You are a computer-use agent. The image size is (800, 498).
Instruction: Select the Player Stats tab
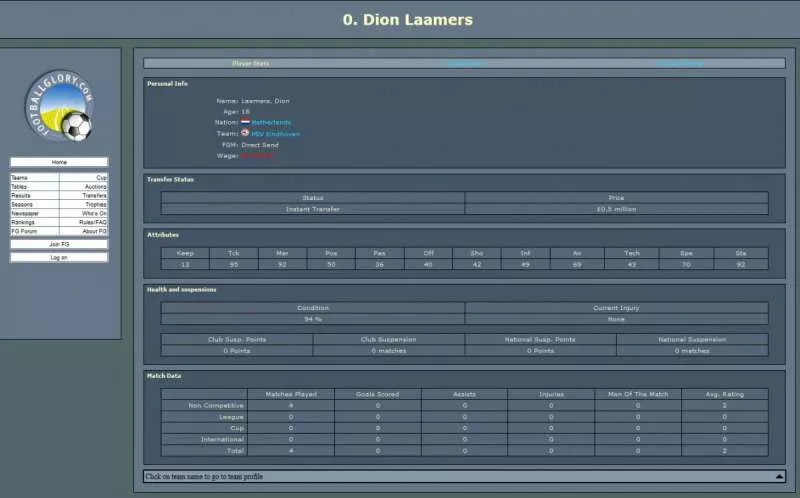click(250, 63)
